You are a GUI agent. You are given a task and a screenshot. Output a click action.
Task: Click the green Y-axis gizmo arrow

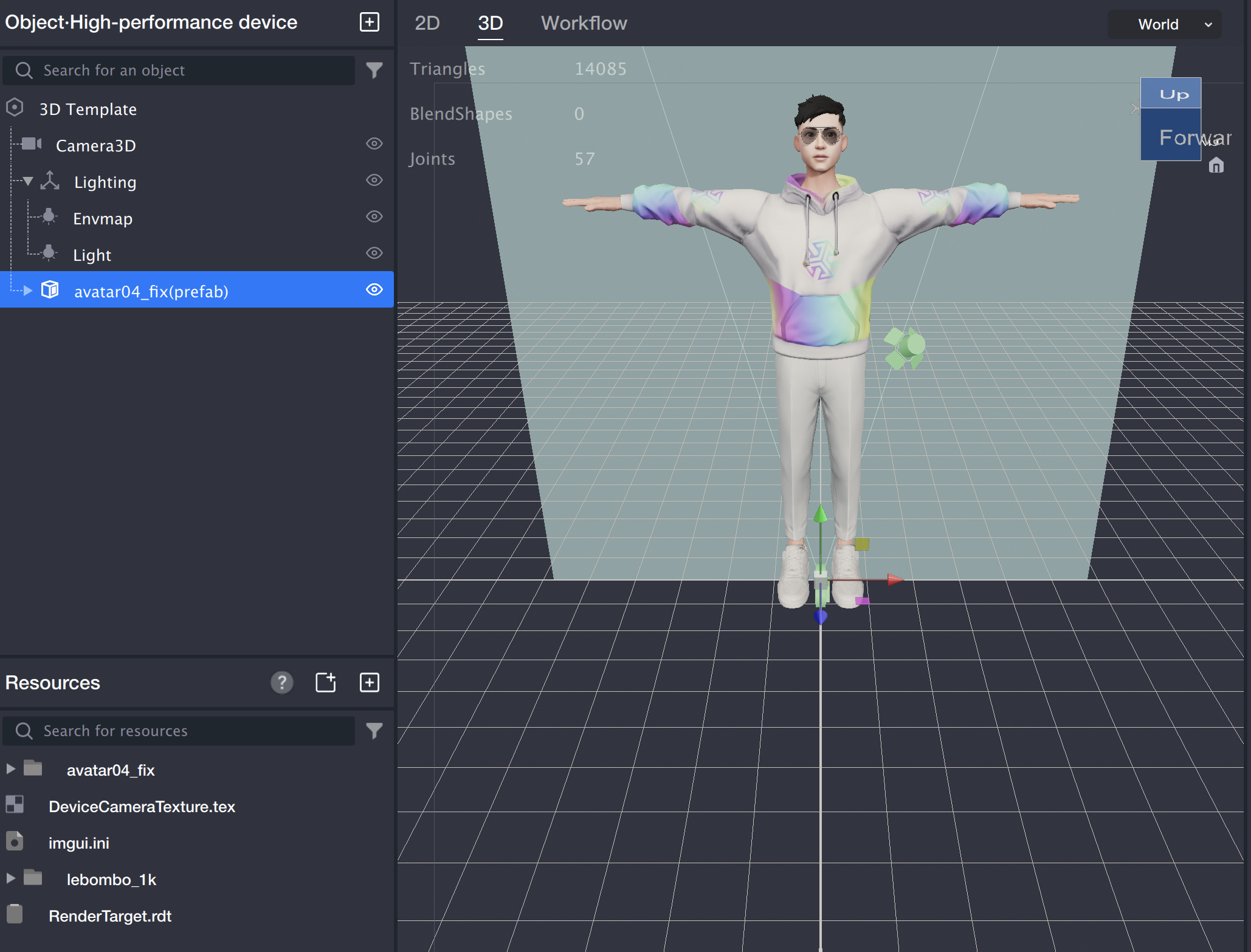[821, 515]
